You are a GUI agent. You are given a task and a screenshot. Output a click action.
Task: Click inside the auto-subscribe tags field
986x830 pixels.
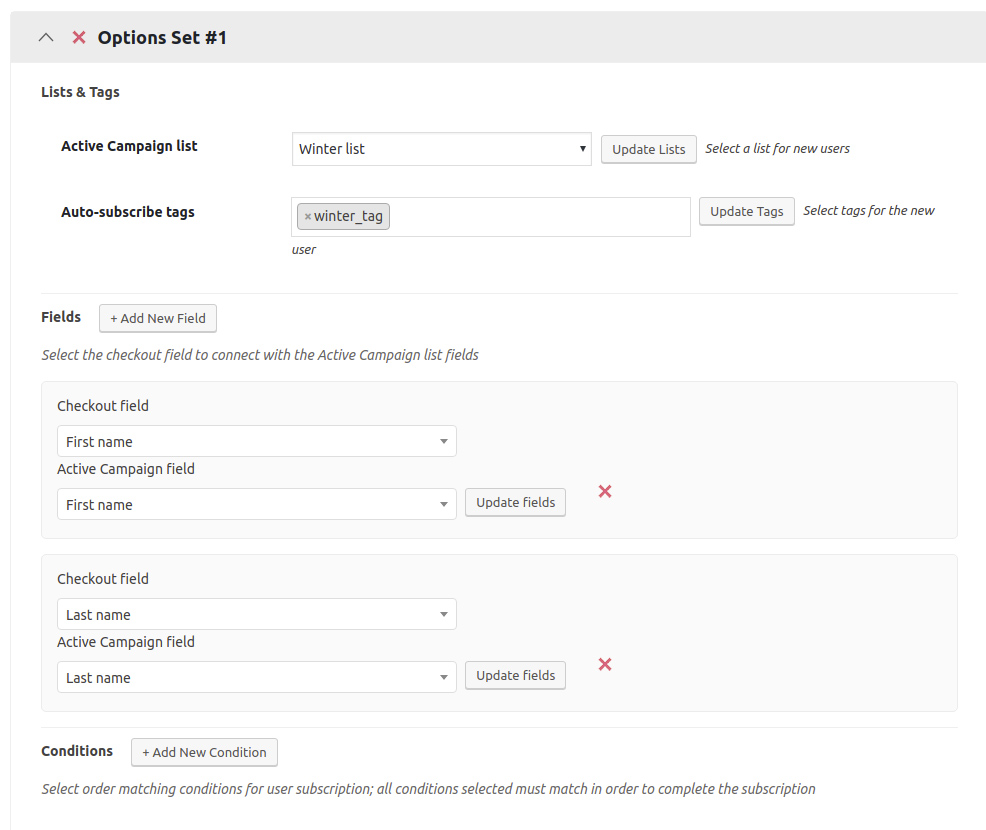pyautogui.click(x=540, y=216)
